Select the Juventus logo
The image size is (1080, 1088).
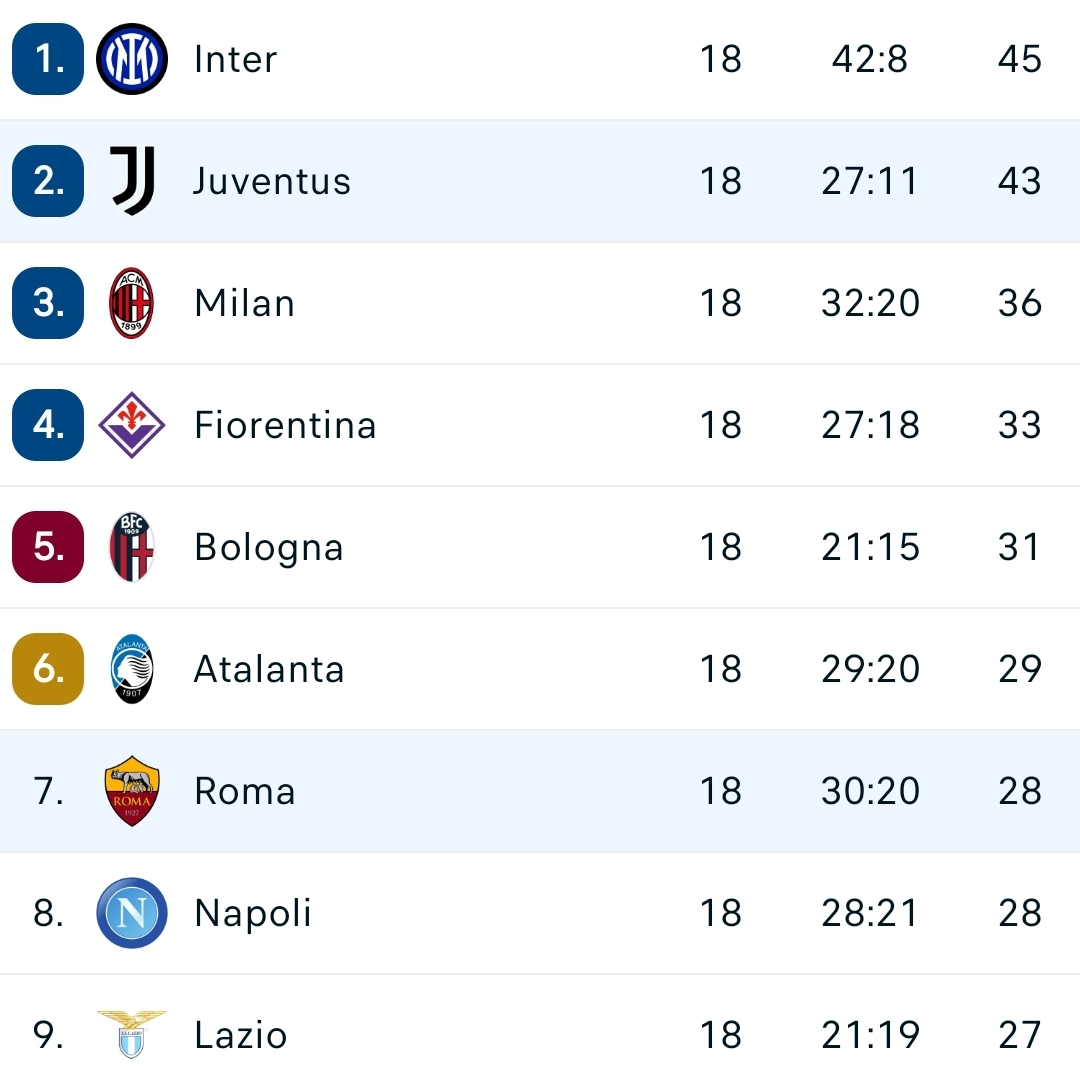(x=131, y=181)
